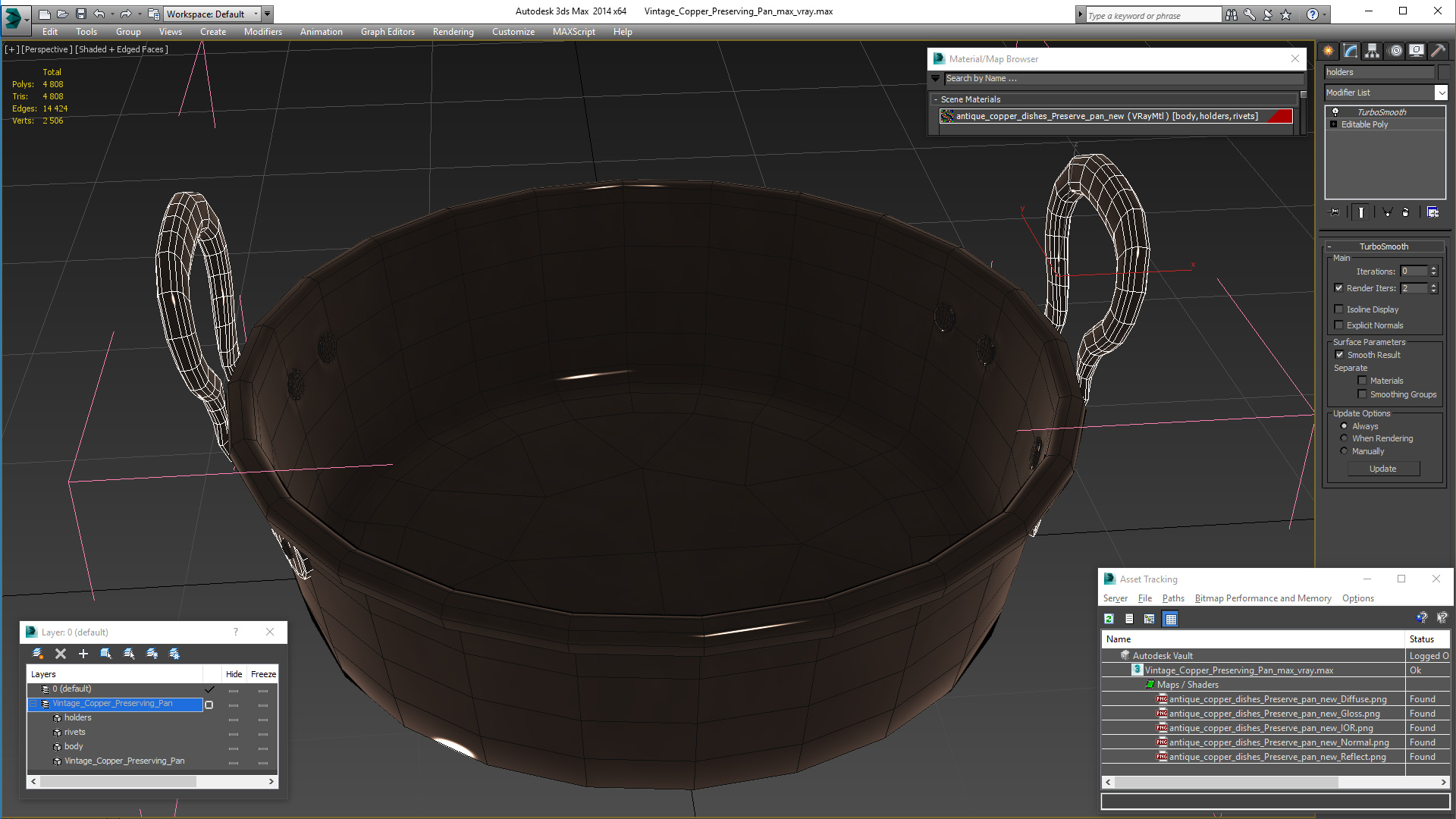1456x819 pixels.
Task: Enable Isoline Display checkbox
Action: pyautogui.click(x=1339, y=309)
